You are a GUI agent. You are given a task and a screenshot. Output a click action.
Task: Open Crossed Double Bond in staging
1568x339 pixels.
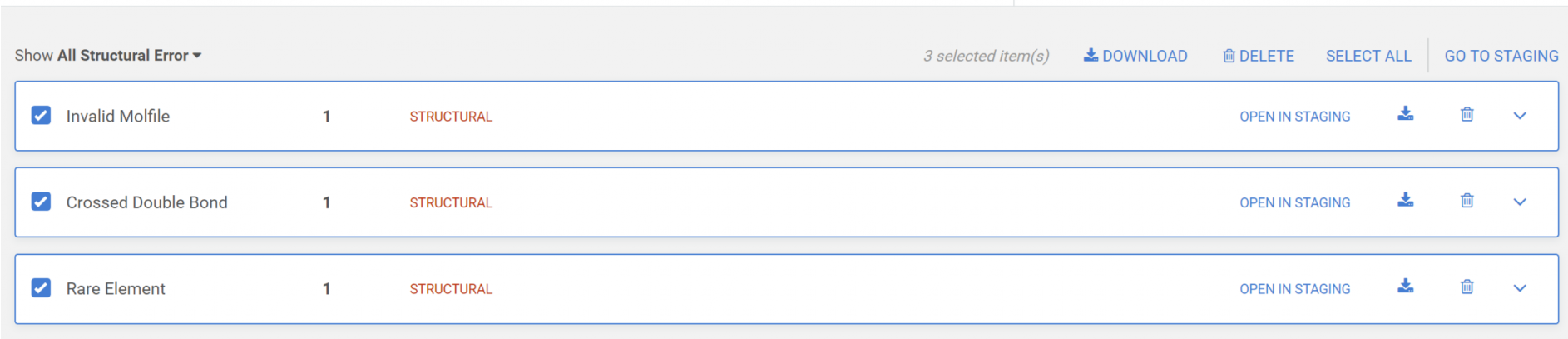[x=1294, y=202]
